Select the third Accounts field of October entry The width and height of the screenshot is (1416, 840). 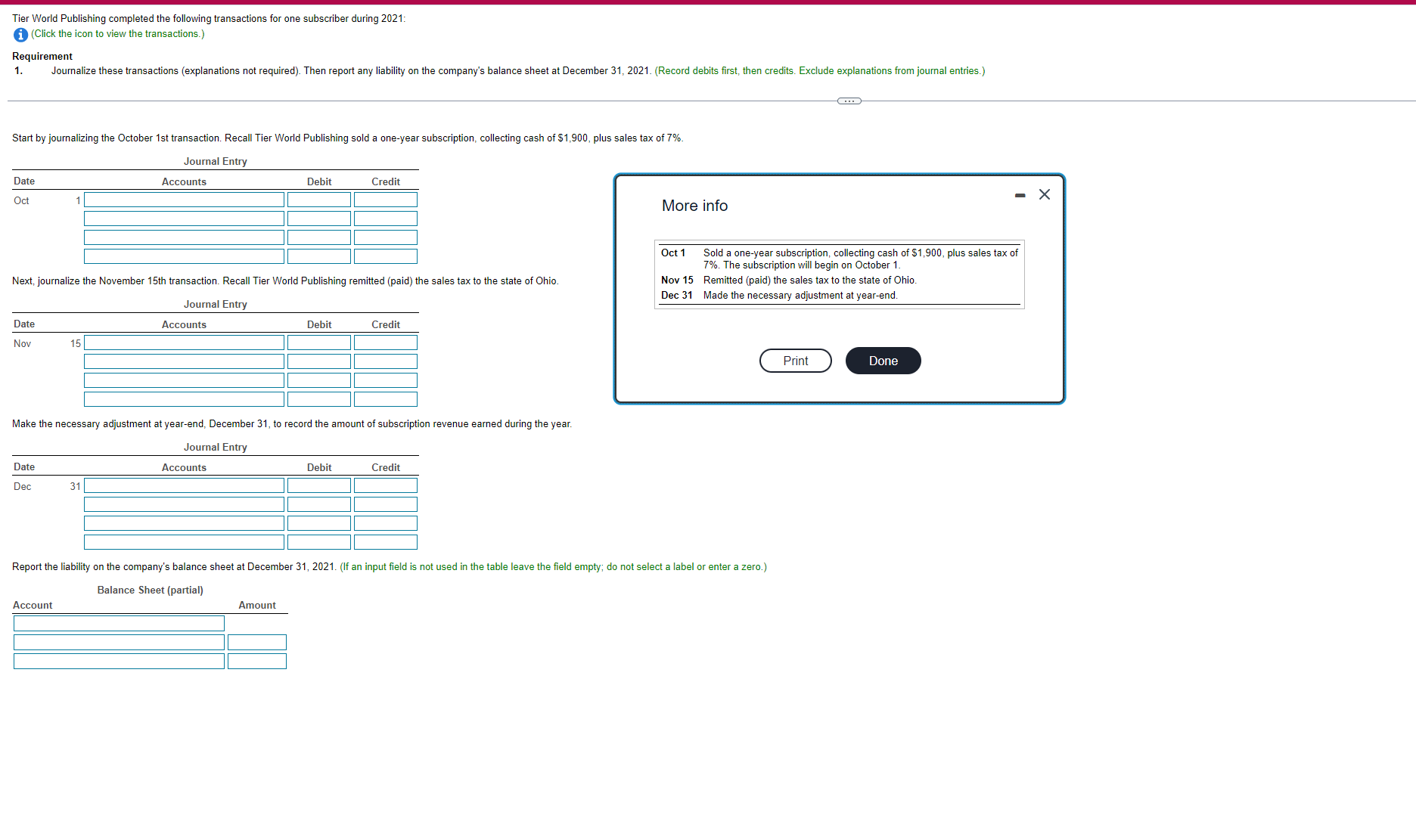point(184,237)
